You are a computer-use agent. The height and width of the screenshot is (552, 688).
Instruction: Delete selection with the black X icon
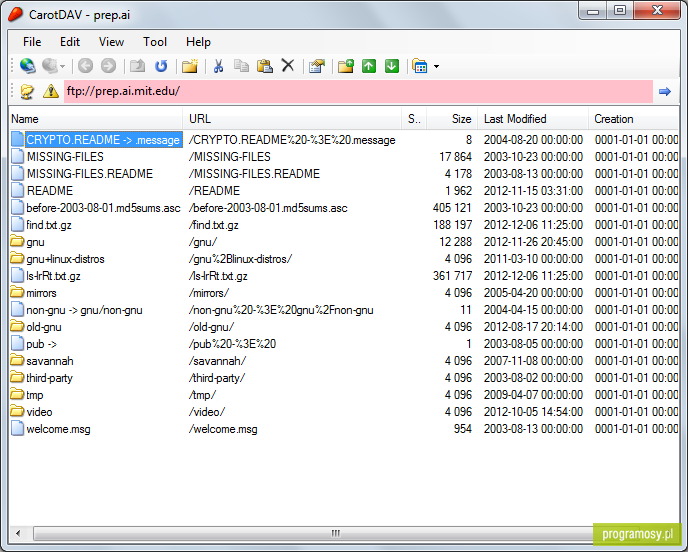click(x=288, y=66)
